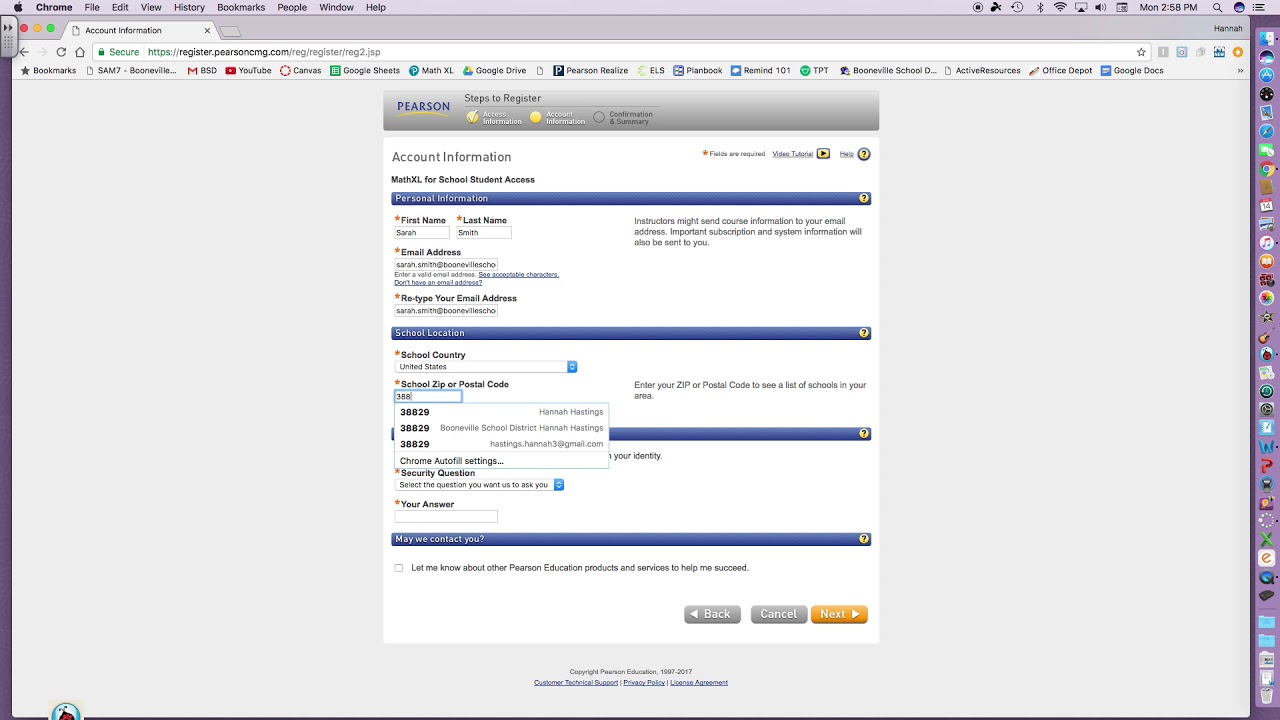This screenshot has width=1280, height=720.
Task: Click the Video Tutorial text link
Action: pos(792,154)
